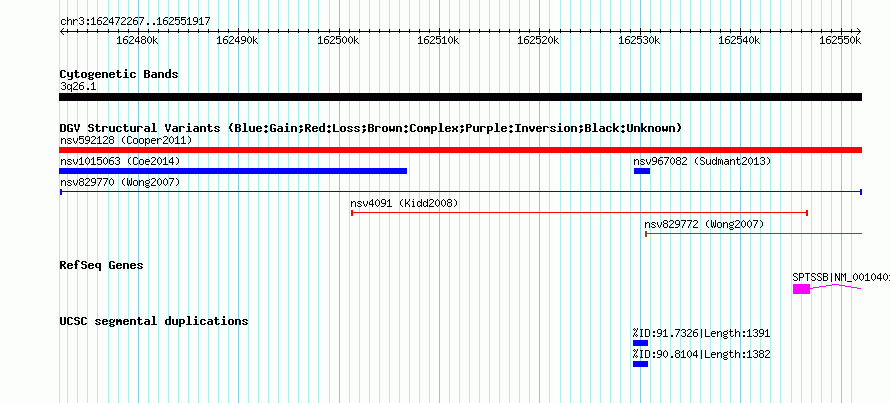
Task: Select the Cytogenetic Bands track title
Action: coord(119,74)
